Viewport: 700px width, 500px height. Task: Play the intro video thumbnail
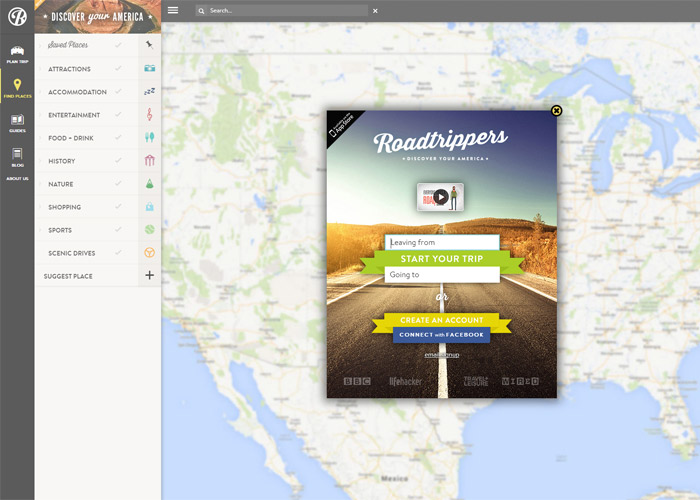click(440, 197)
